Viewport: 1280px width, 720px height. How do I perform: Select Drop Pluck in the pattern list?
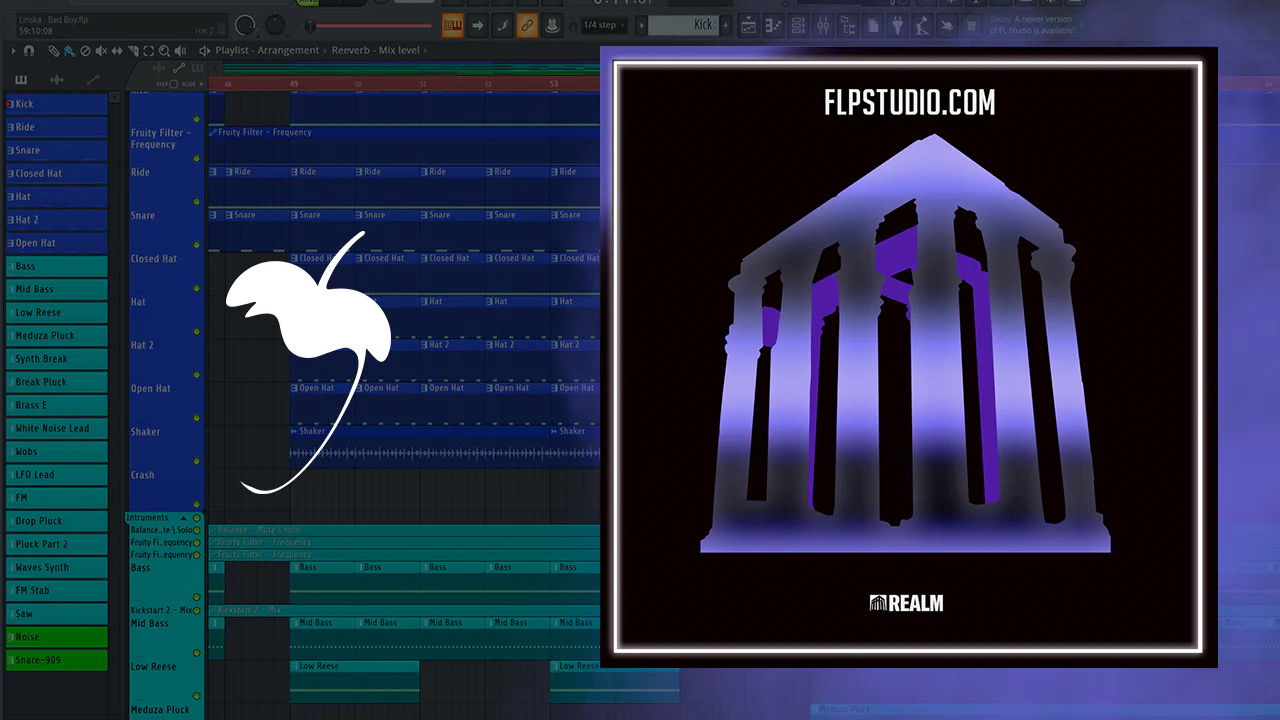click(57, 521)
